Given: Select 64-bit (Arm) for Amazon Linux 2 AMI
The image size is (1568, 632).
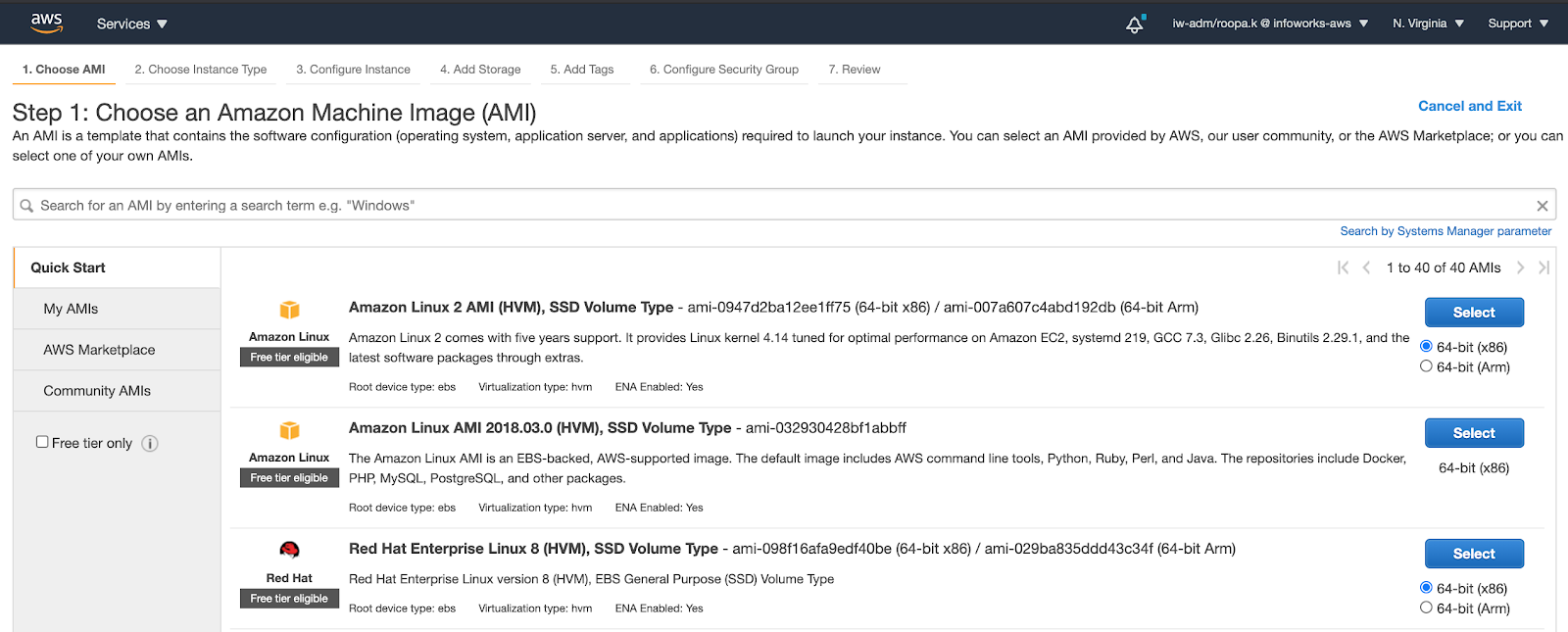Looking at the screenshot, I should point(1426,366).
